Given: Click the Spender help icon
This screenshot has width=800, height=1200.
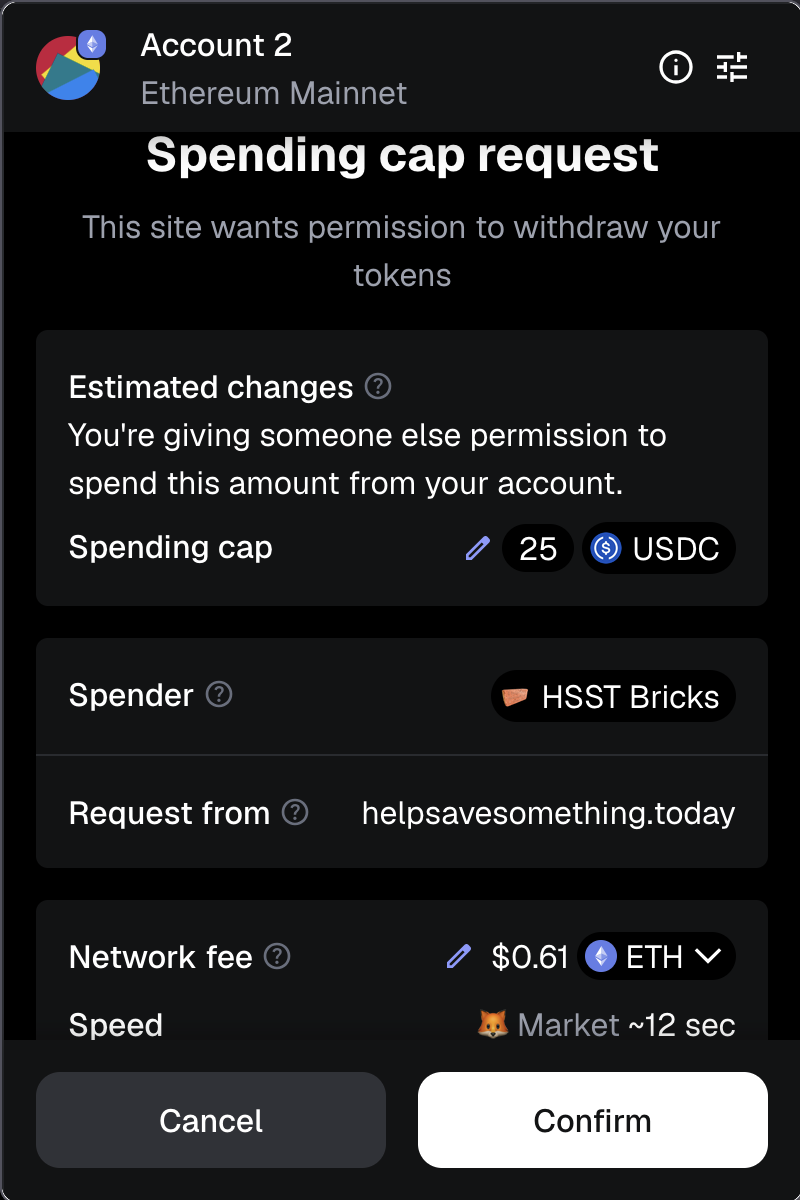Looking at the screenshot, I should tap(218, 695).
